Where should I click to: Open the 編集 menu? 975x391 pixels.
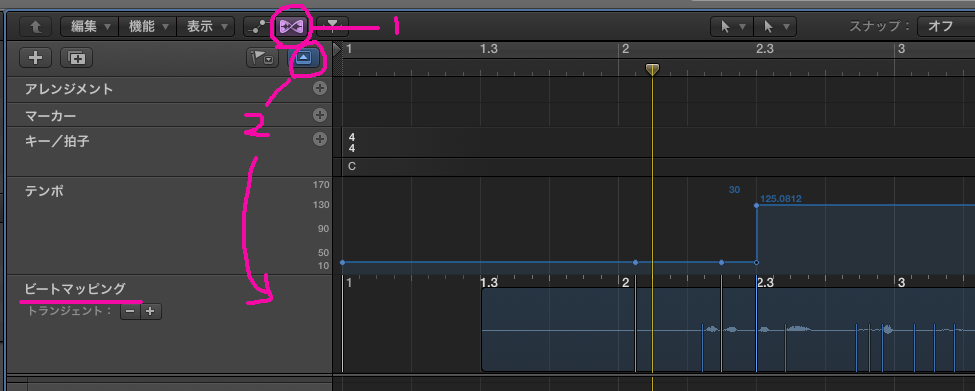(89, 26)
